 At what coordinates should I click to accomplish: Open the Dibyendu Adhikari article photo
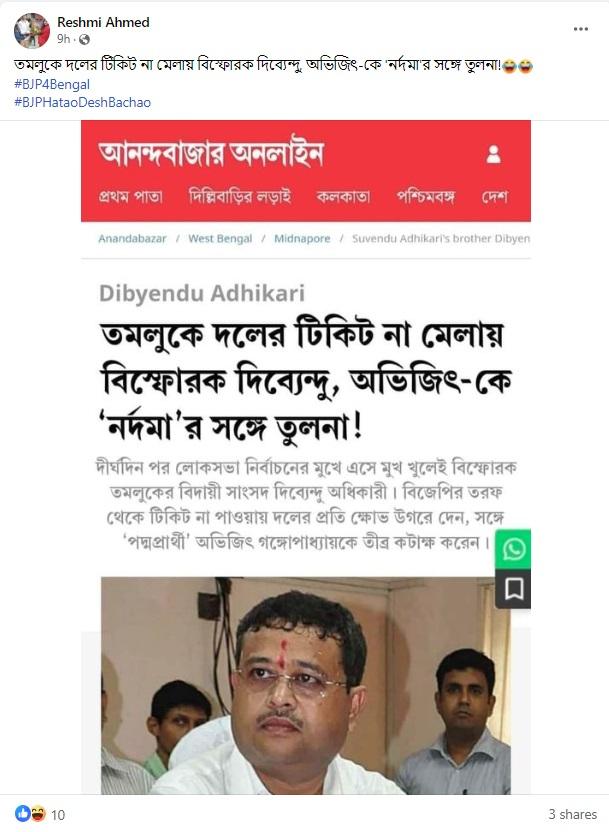(306, 686)
